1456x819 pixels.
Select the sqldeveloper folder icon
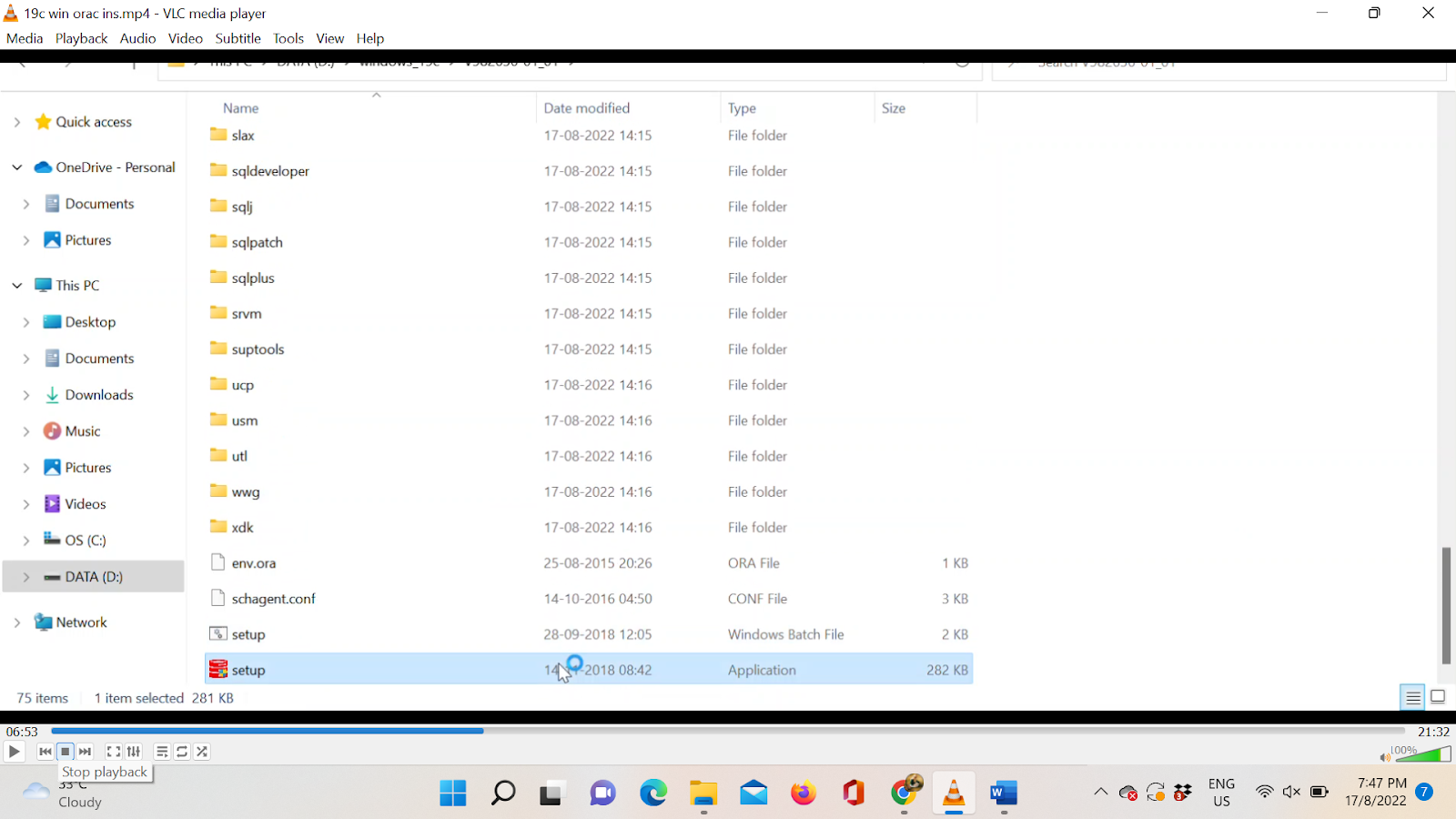point(218,170)
